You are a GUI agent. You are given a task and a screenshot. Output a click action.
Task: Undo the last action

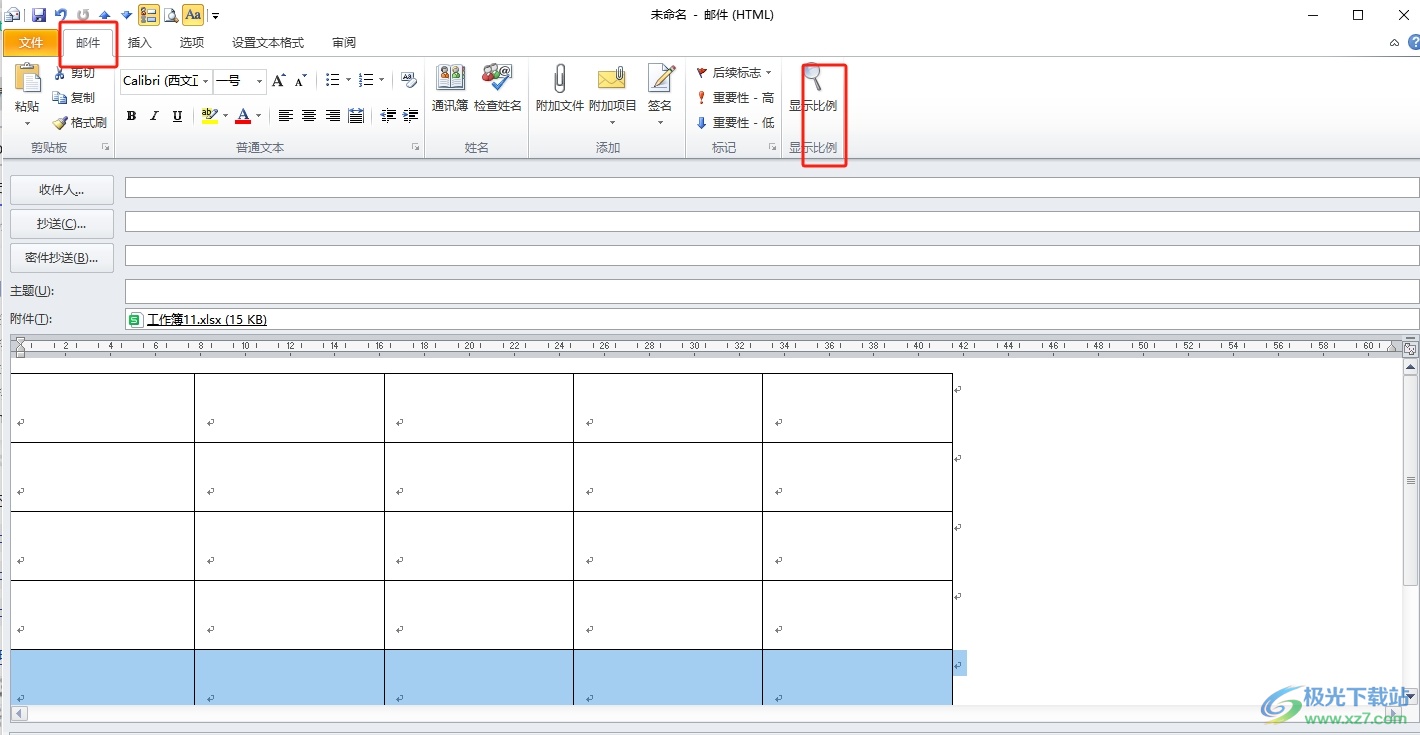61,15
